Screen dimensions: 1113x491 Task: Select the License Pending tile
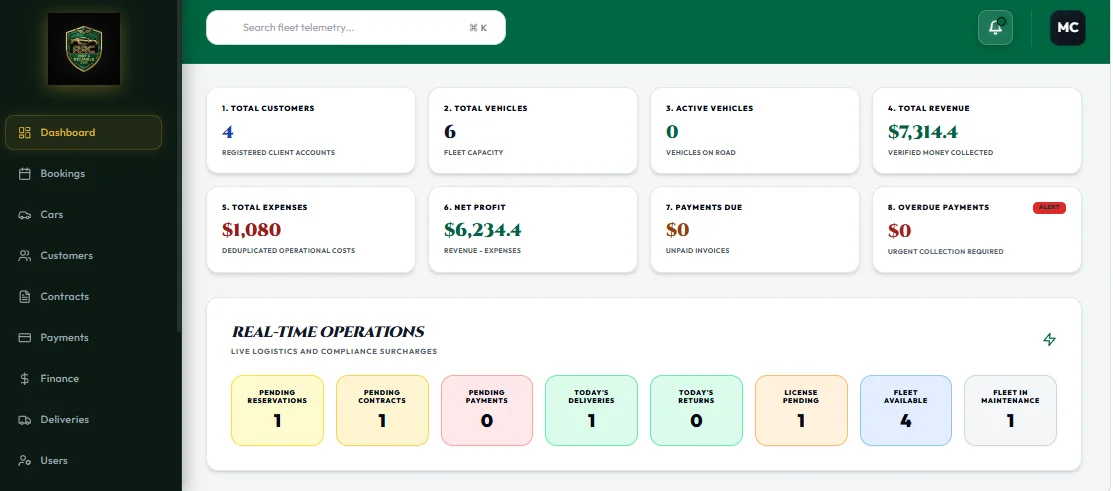pyautogui.click(x=801, y=411)
